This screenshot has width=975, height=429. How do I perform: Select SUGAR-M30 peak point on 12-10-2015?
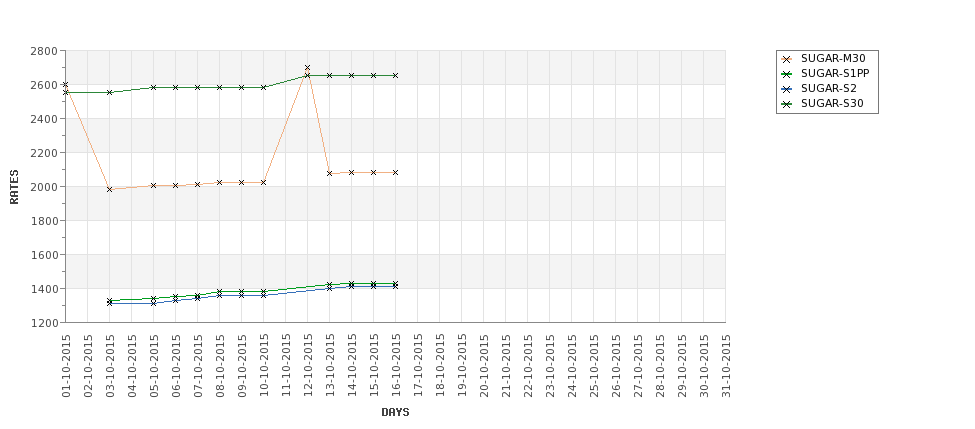(307, 68)
